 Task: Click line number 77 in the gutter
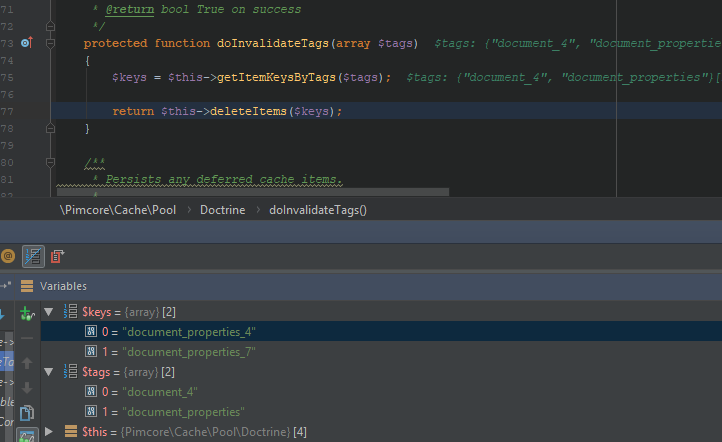(x=7, y=111)
